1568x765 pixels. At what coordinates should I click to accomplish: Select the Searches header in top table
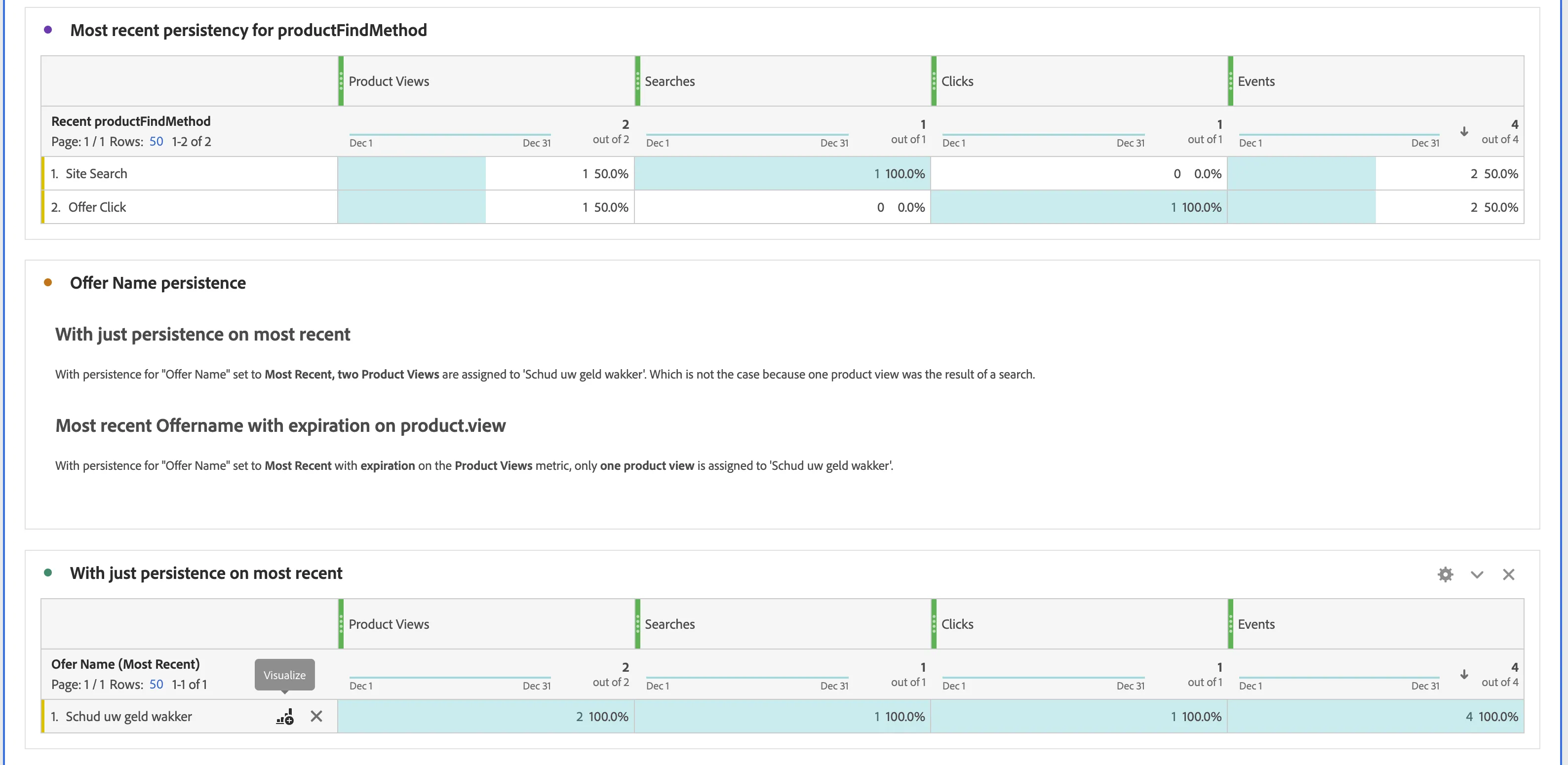[x=783, y=81]
